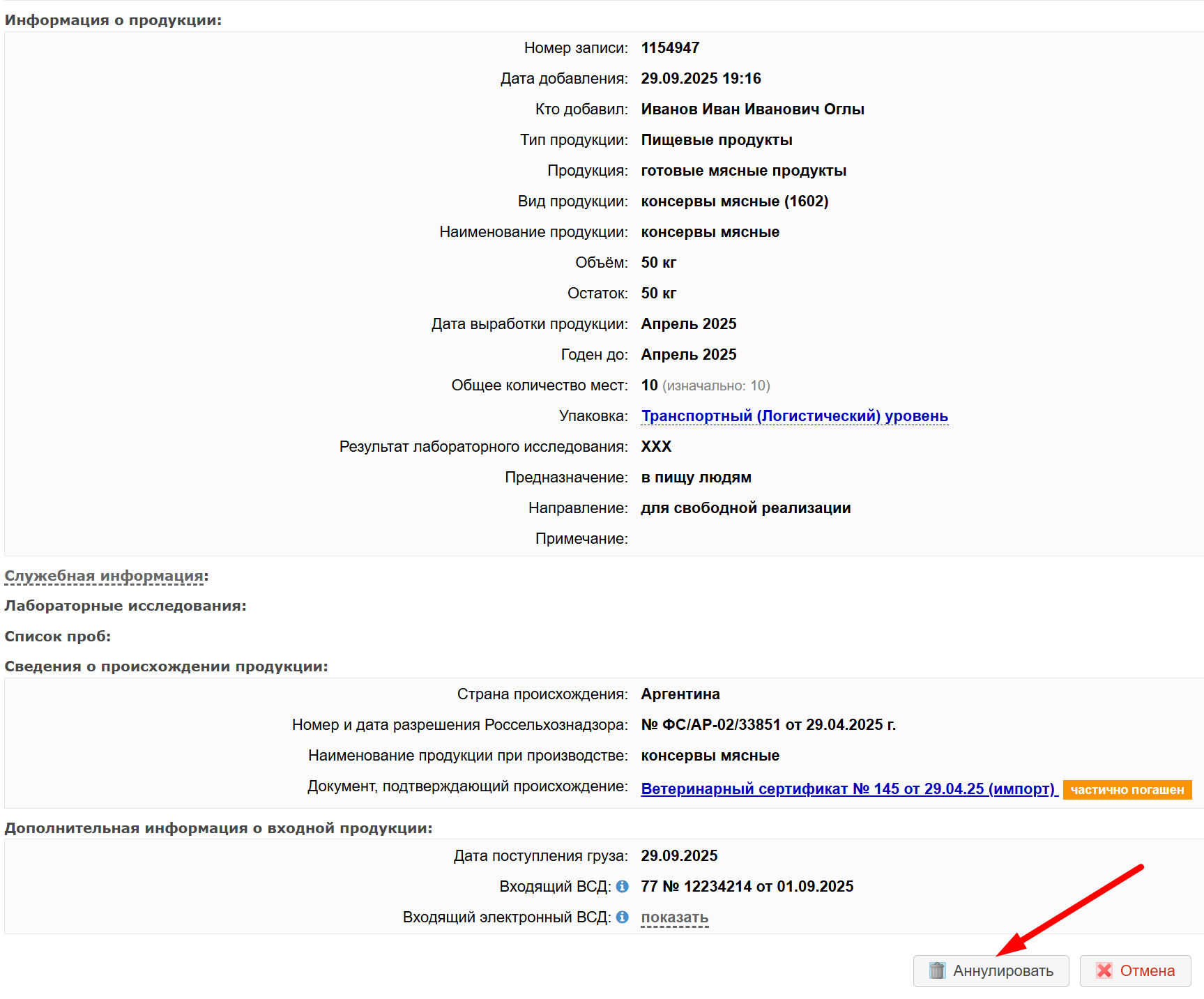Click the info icon beside "Входящий ВСД"
Screen dimensions: 1204x999
623,886
